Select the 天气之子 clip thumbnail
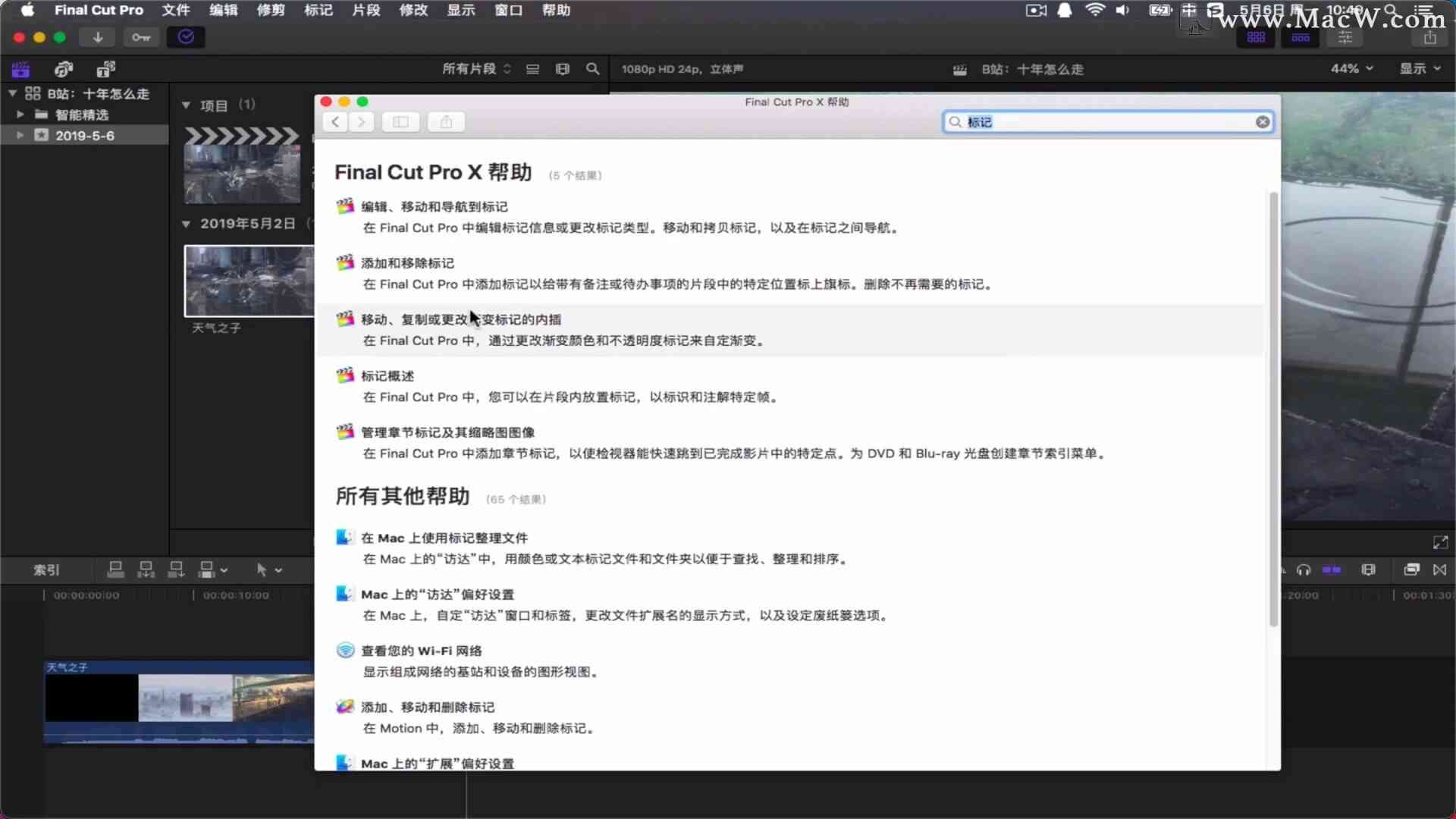Viewport: 1456px width, 819px height. pyautogui.click(x=249, y=281)
